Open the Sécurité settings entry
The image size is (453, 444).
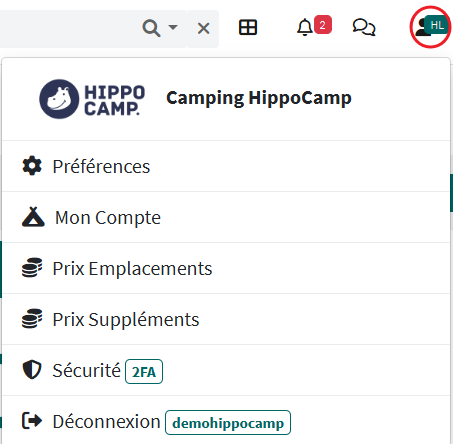pyautogui.click(x=226, y=370)
